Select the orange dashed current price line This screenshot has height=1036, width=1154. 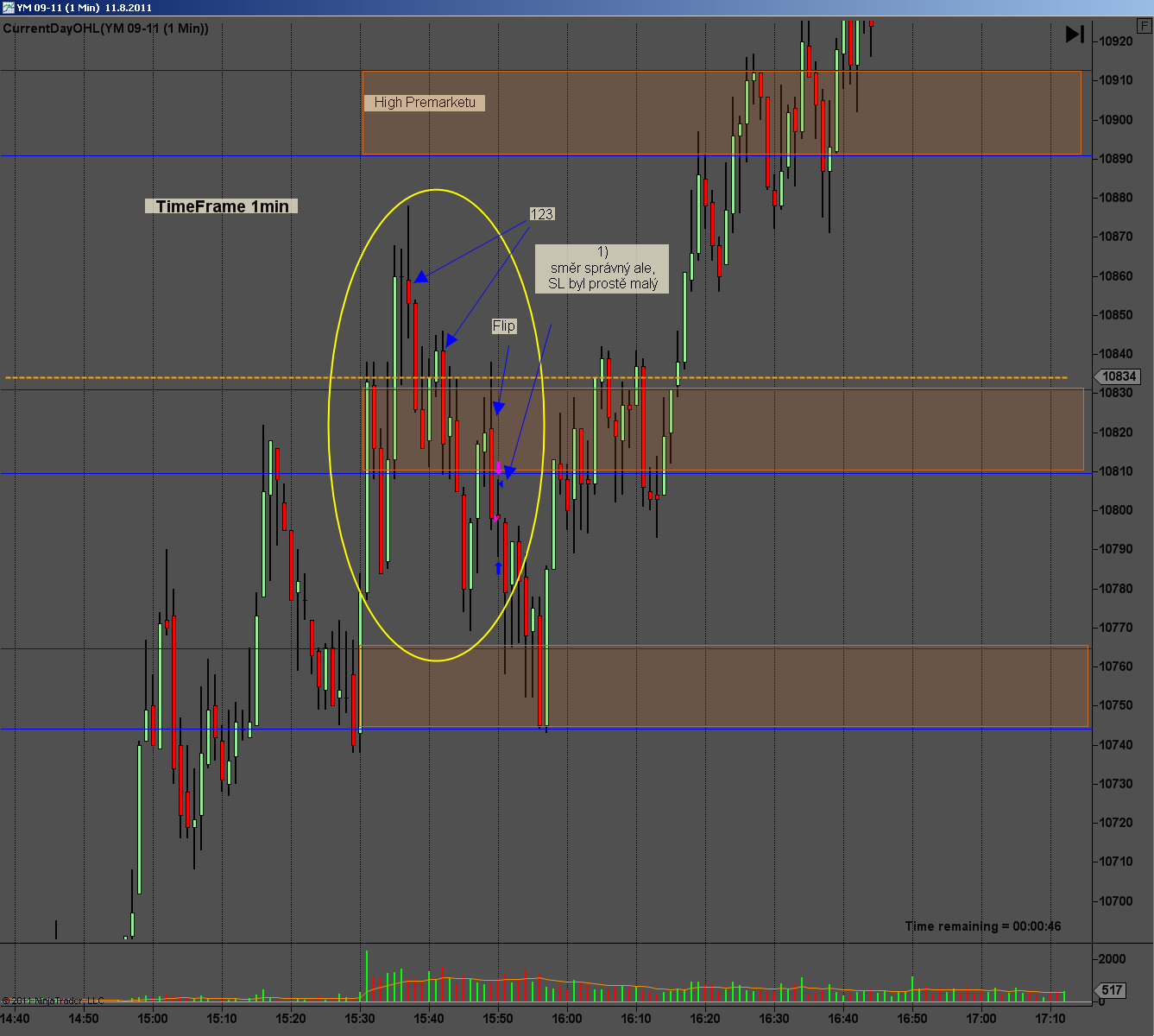point(536,377)
